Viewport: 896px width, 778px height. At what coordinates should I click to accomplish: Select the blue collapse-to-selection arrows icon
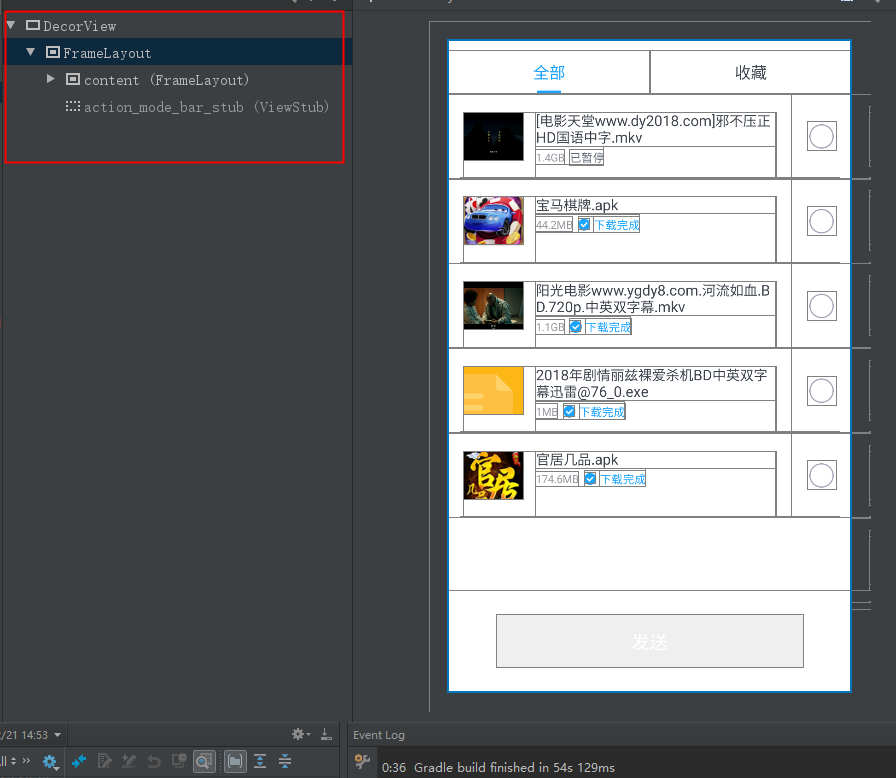pos(79,762)
